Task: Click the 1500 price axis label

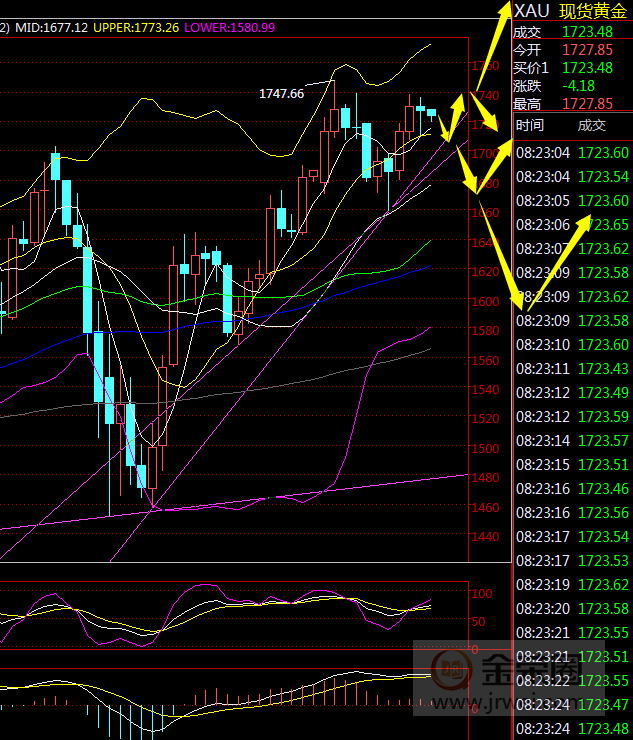Action: 487,449
